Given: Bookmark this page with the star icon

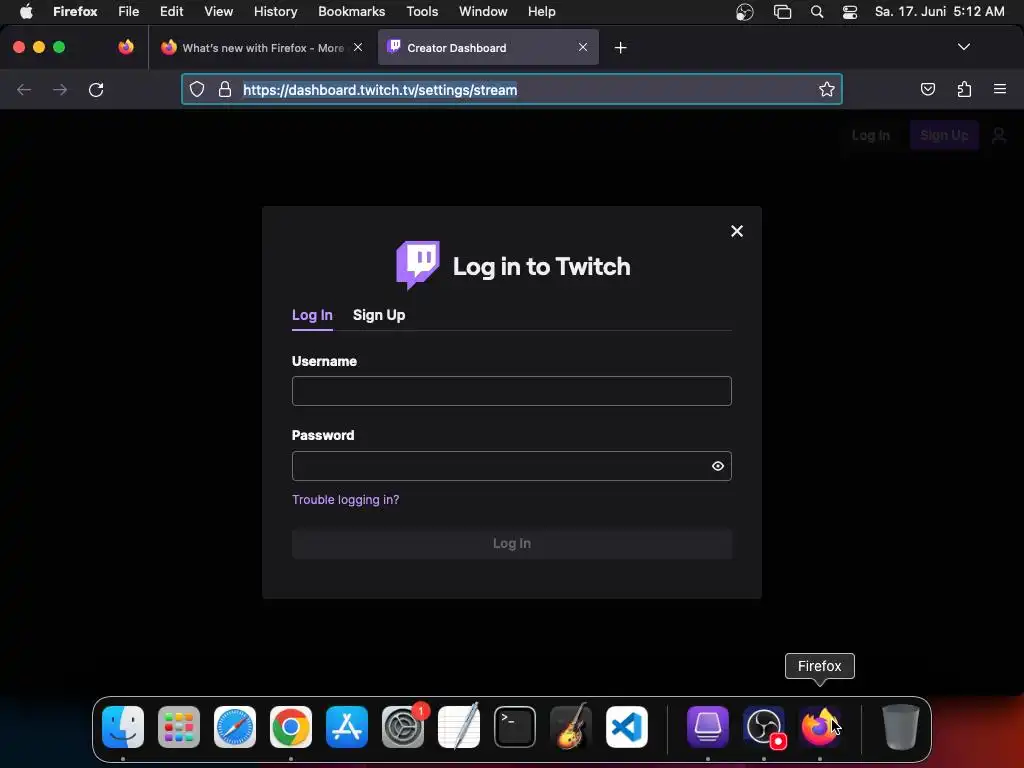Looking at the screenshot, I should (827, 89).
